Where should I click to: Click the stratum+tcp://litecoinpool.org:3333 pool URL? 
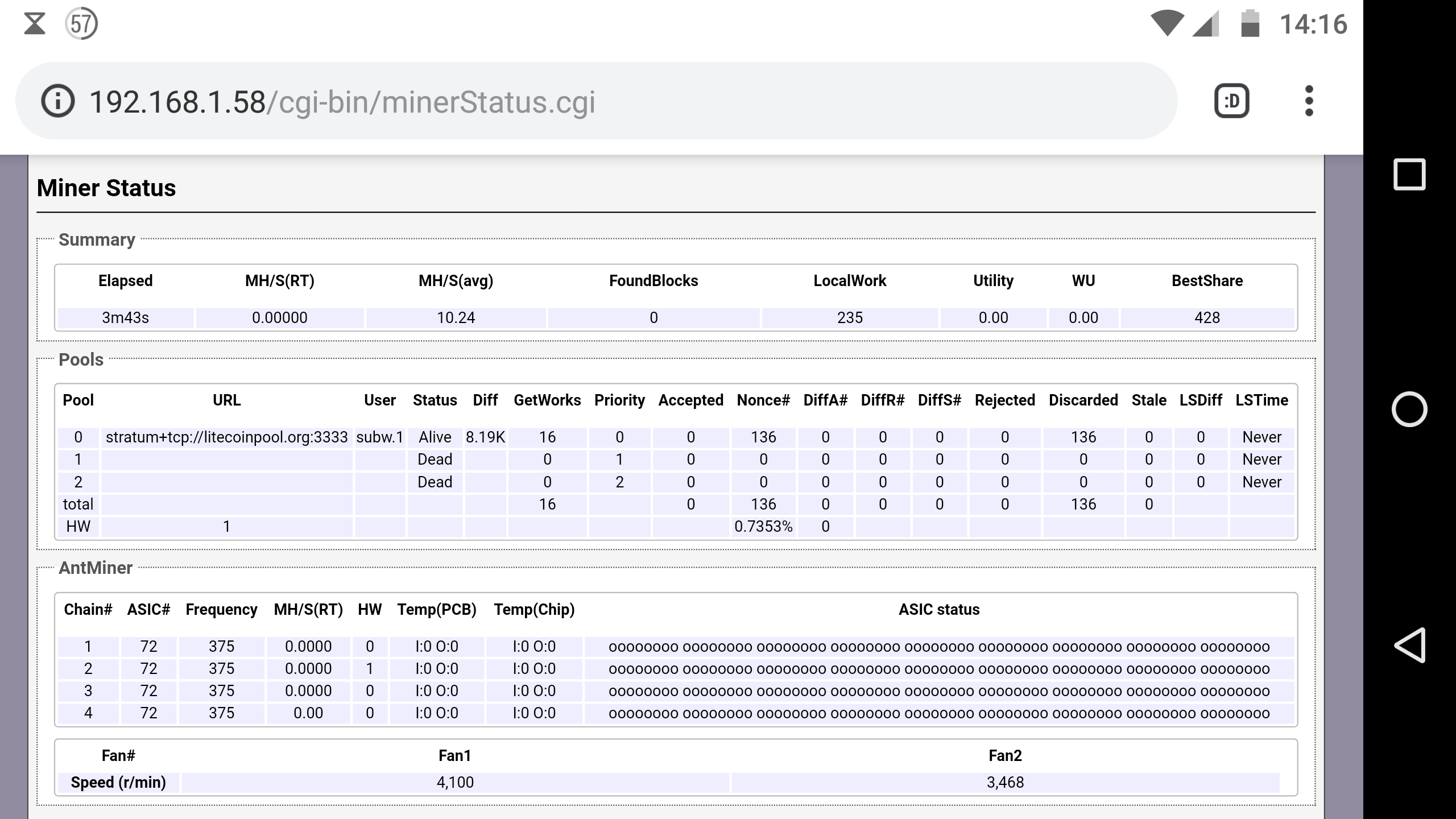click(x=226, y=437)
